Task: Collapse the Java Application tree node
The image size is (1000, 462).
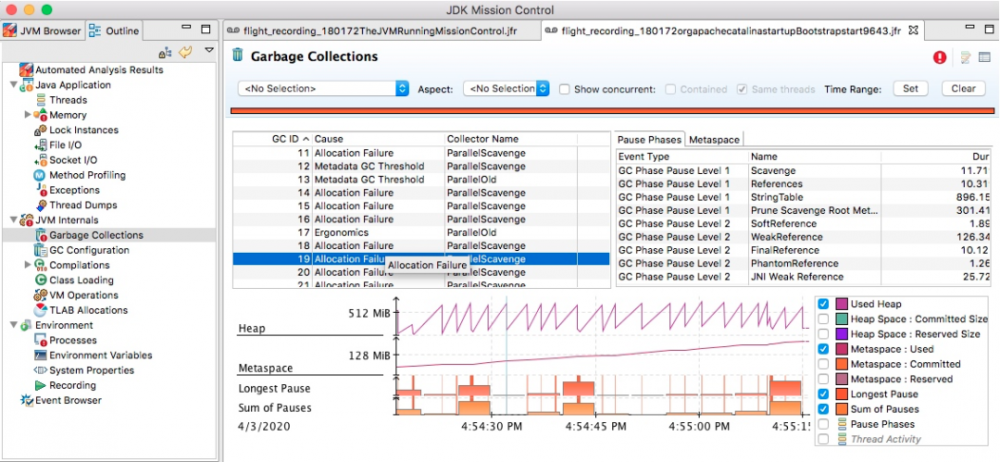Action: click(14, 85)
